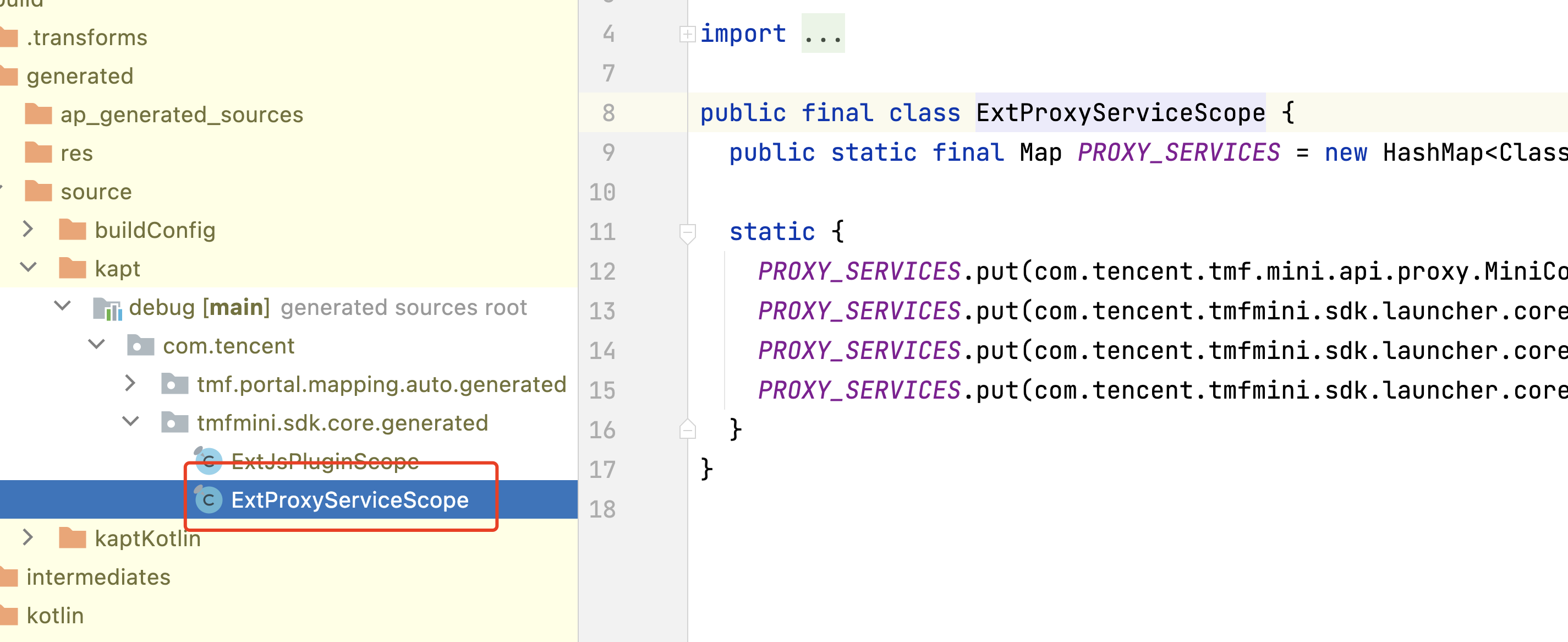Click line number 12 in gutter
This screenshot has width=1568, height=642.
pyautogui.click(x=602, y=271)
